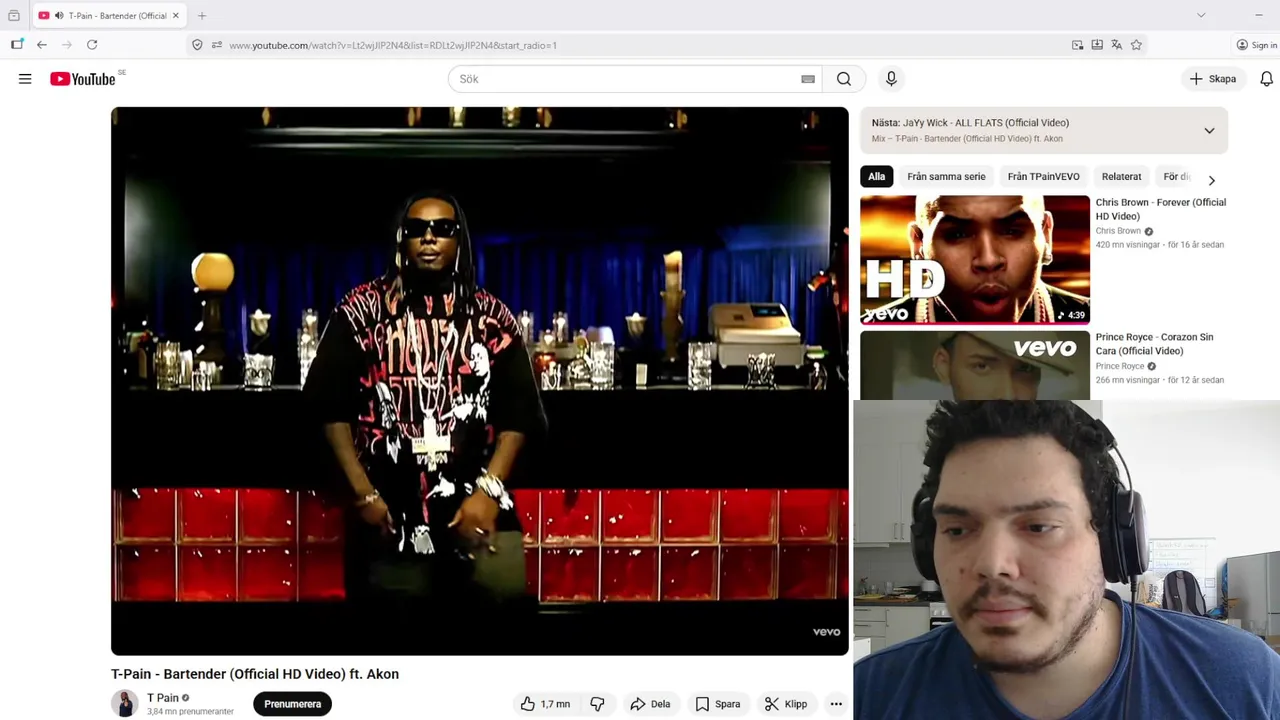
Task: Open site tracking protection shield icon
Action: (197, 45)
